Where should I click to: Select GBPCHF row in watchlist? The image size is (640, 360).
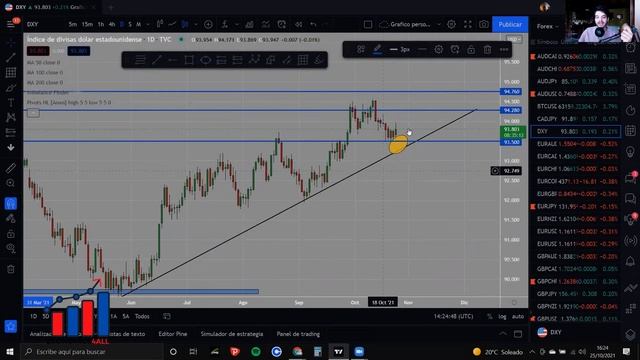575,281
